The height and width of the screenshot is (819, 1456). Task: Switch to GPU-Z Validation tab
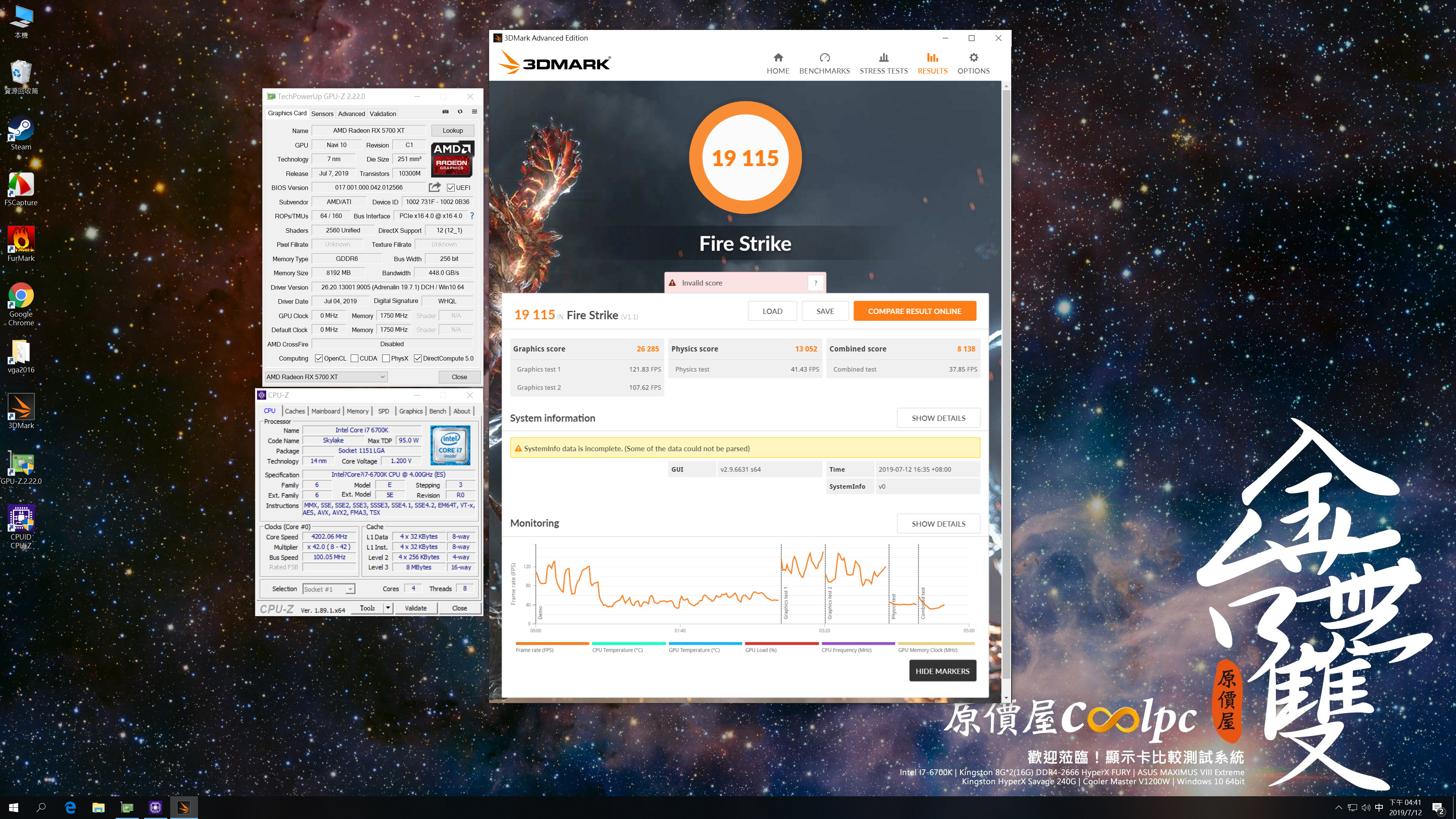[383, 114]
